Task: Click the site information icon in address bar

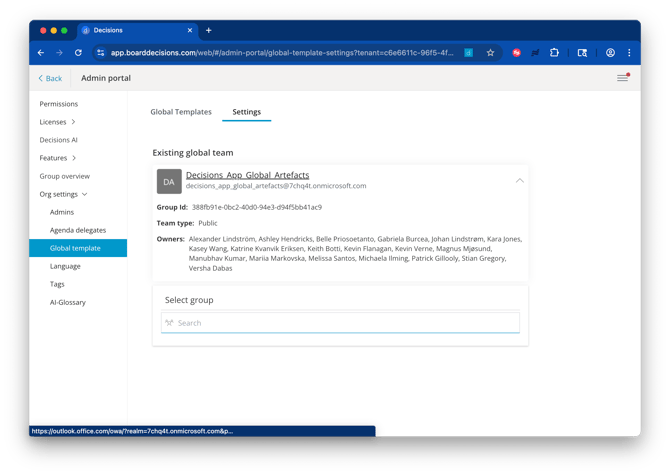Action: pos(101,53)
